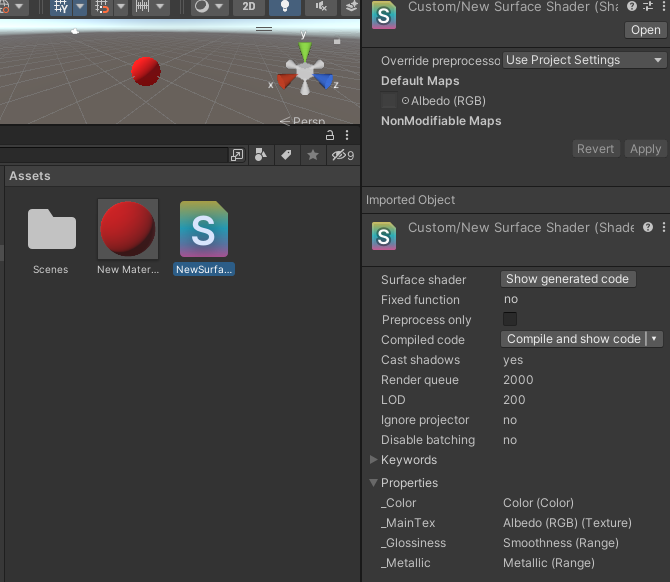The width and height of the screenshot is (670, 582).
Task: Open search in new window icon
Action: click(237, 155)
